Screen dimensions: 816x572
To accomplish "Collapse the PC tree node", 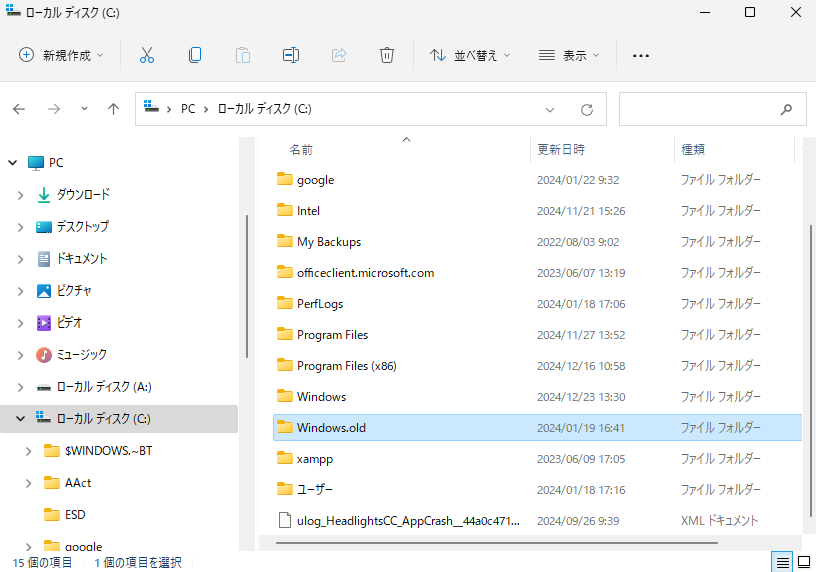I will pos(12,163).
